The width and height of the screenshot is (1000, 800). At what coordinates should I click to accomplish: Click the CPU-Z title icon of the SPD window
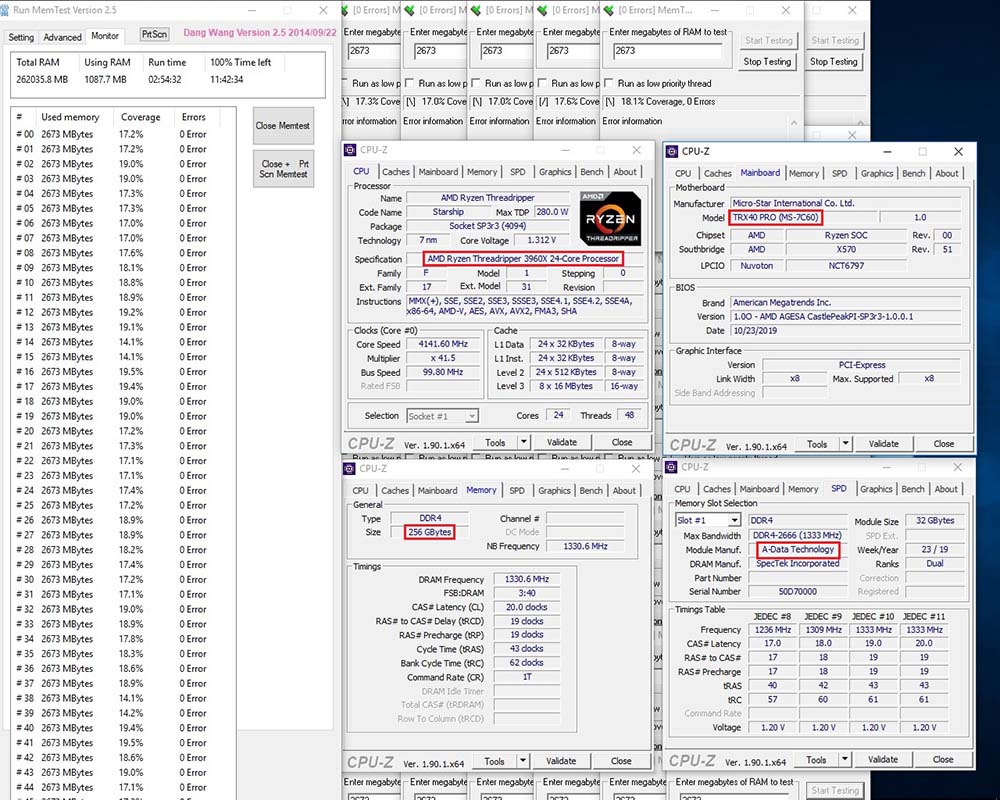click(x=672, y=467)
